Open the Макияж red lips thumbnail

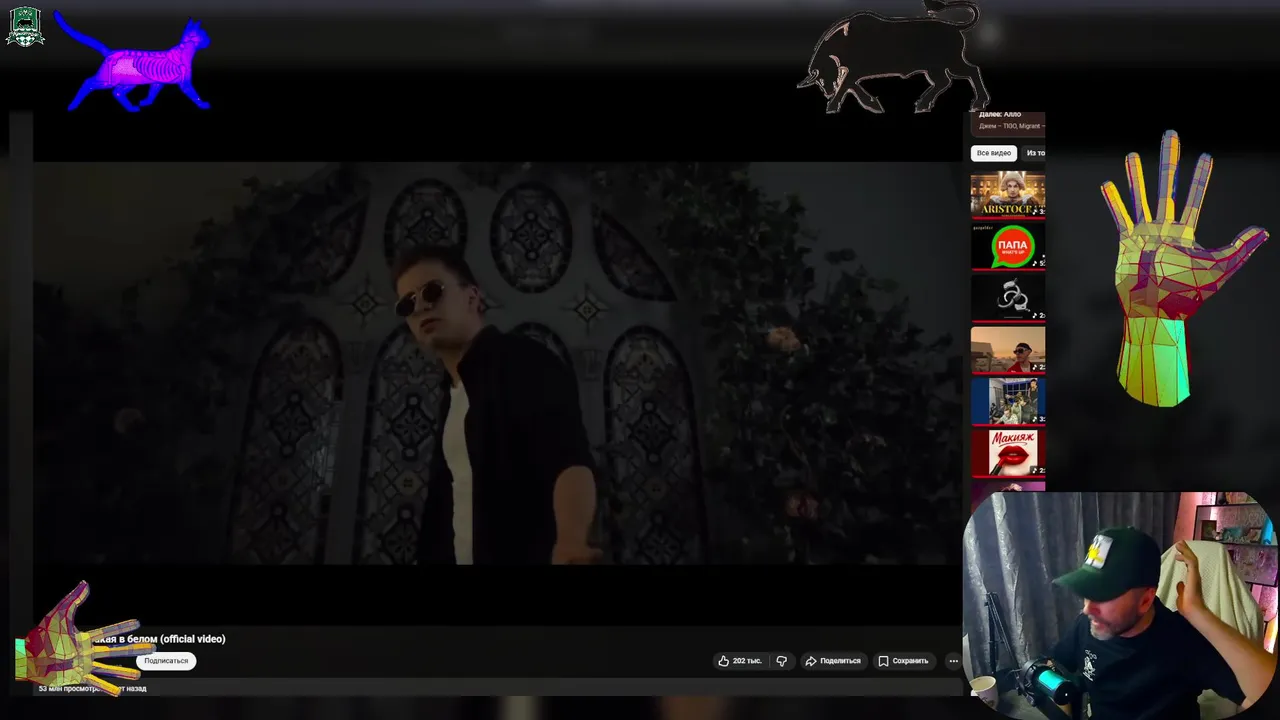[x=1008, y=453]
